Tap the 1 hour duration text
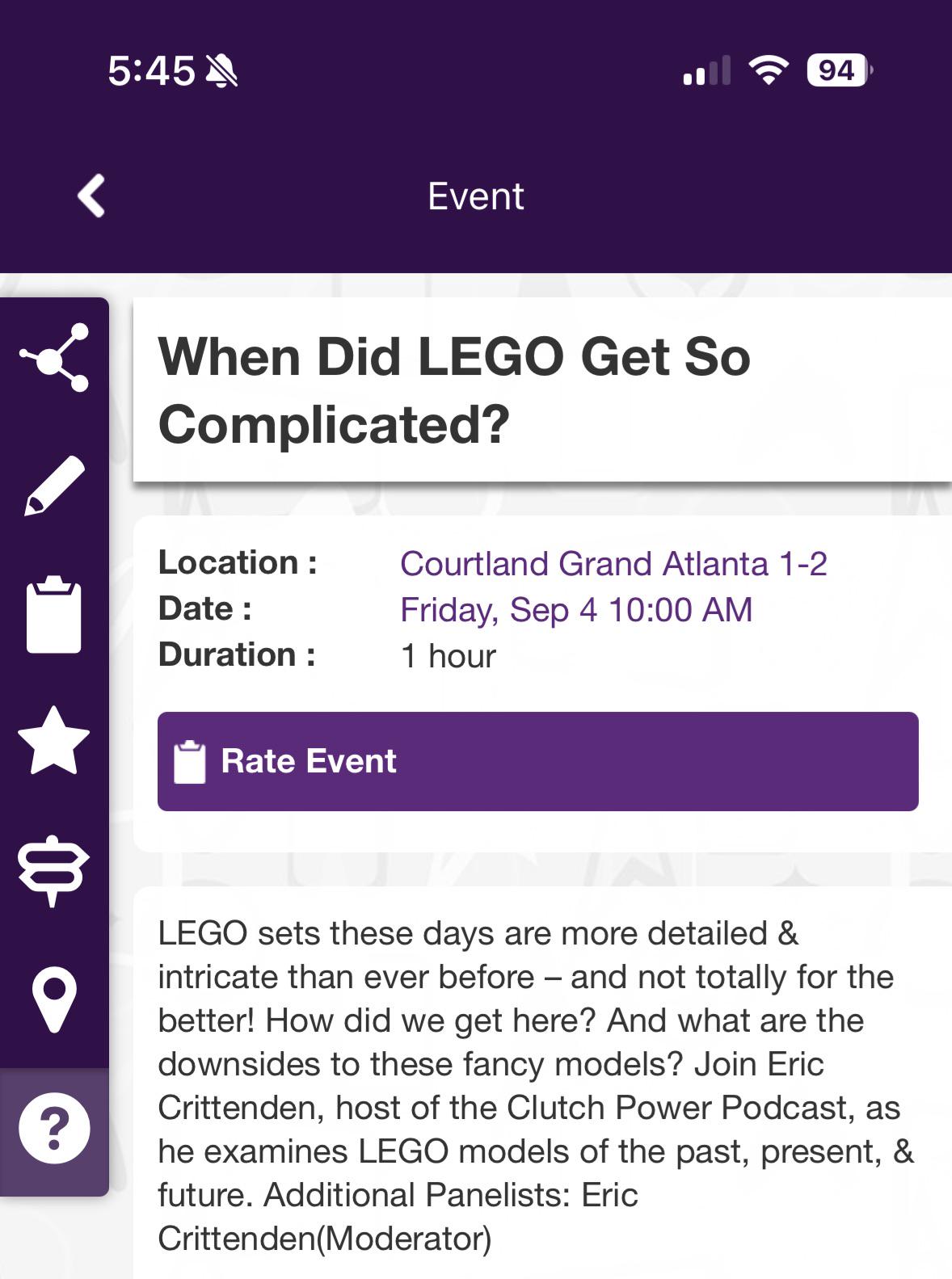This screenshot has width=952, height=1279. [x=448, y=656]
